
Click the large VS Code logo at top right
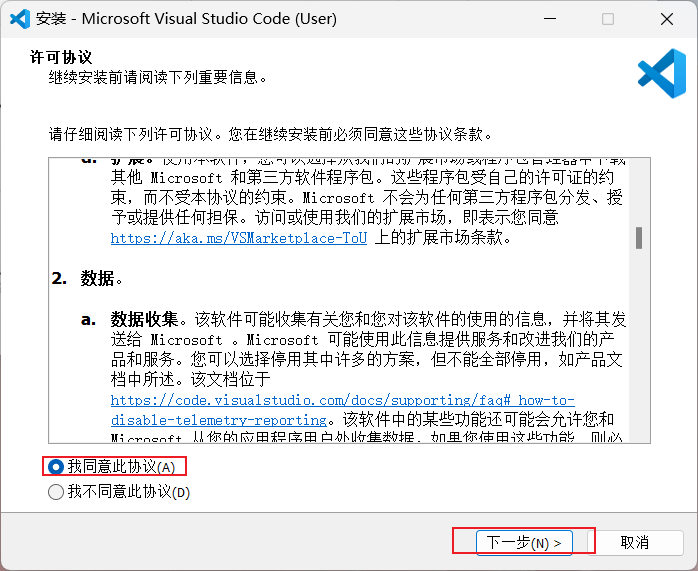(x=662, y=73)
